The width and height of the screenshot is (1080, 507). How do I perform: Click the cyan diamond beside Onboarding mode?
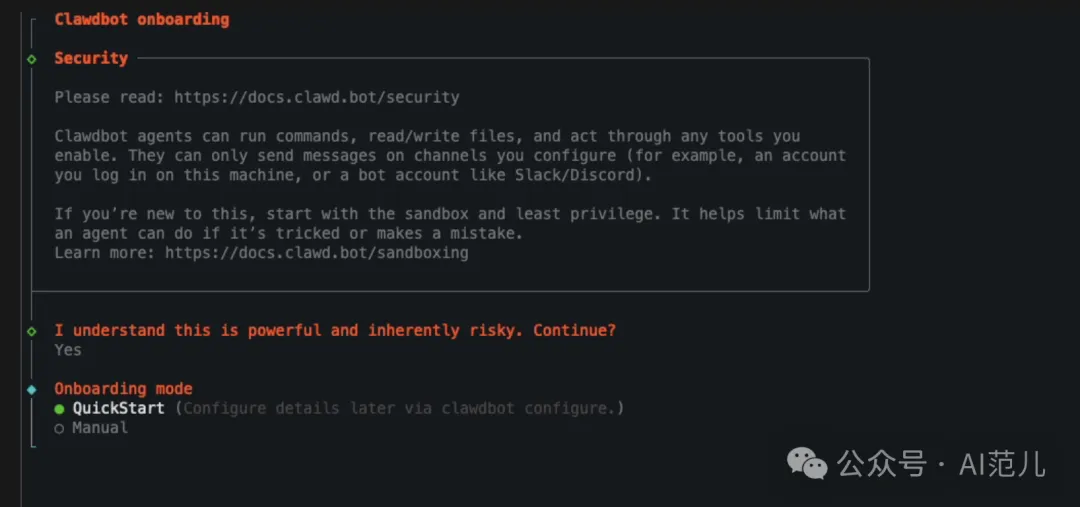click(32, 389)
